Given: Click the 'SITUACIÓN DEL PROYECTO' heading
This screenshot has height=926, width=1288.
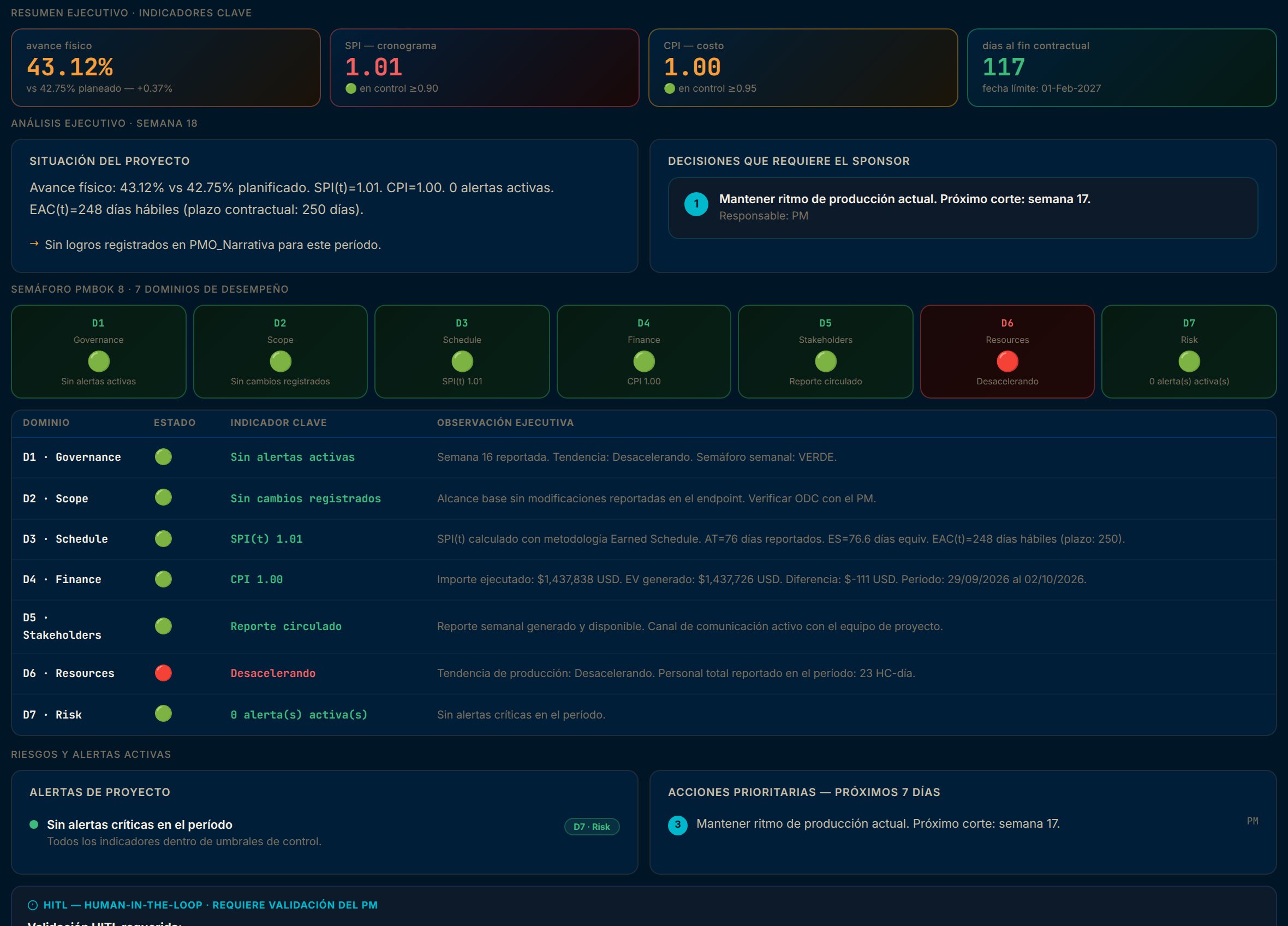Looking at the screenshot, I should (x=110, y=161).
